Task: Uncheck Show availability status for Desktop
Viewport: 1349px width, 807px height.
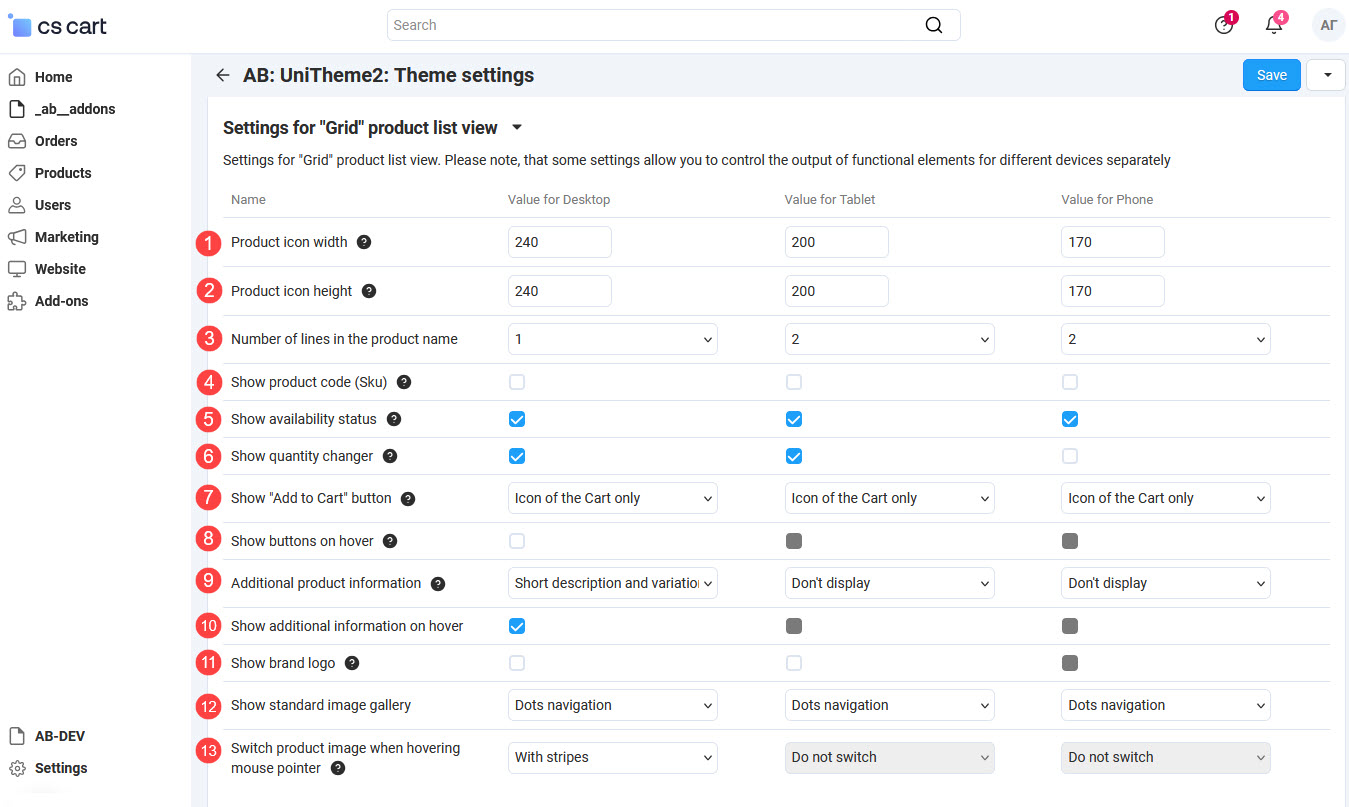Action: [x=517, y=419]
